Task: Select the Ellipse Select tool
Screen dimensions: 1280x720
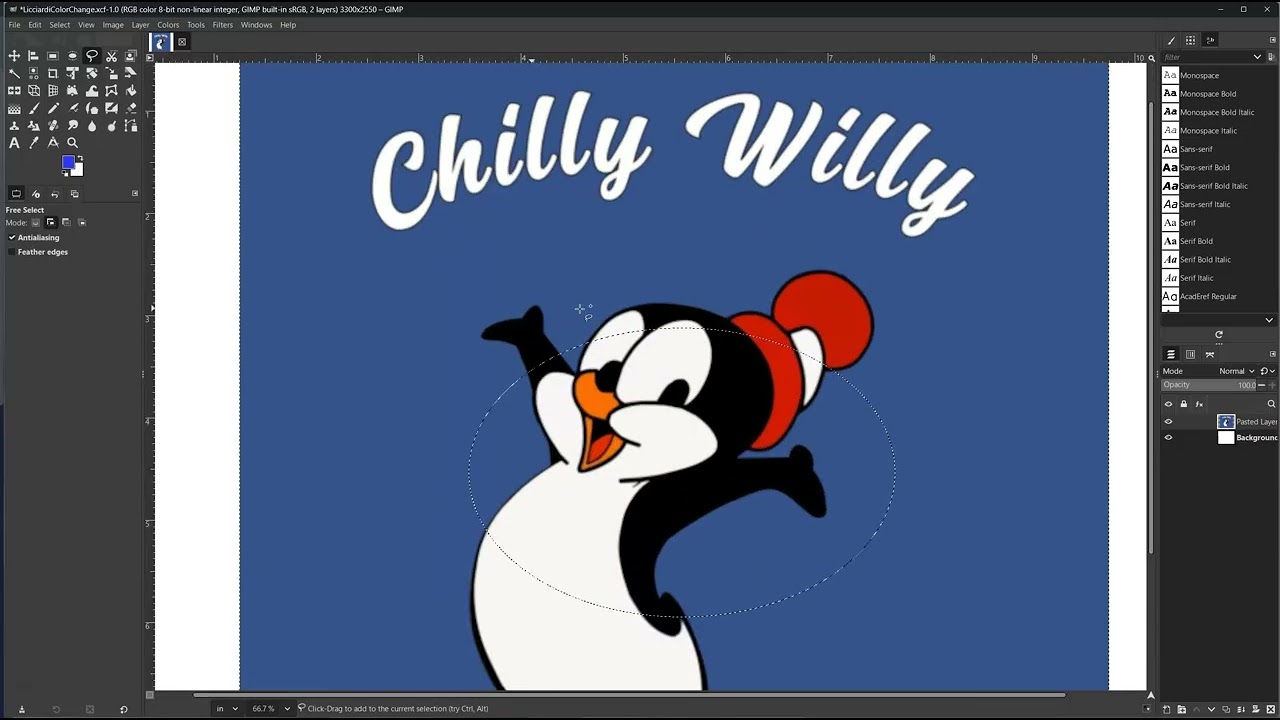Action: tap(72, 56)
